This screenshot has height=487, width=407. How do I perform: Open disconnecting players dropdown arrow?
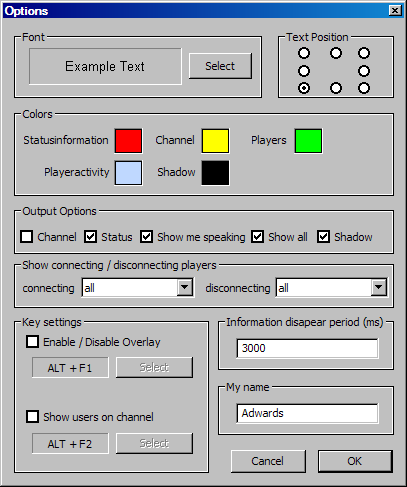click(378, 287)
